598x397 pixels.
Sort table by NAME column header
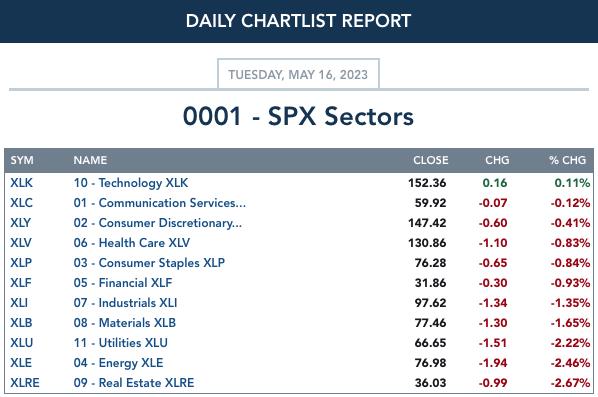pyautogui.click(x=90, y=160)
